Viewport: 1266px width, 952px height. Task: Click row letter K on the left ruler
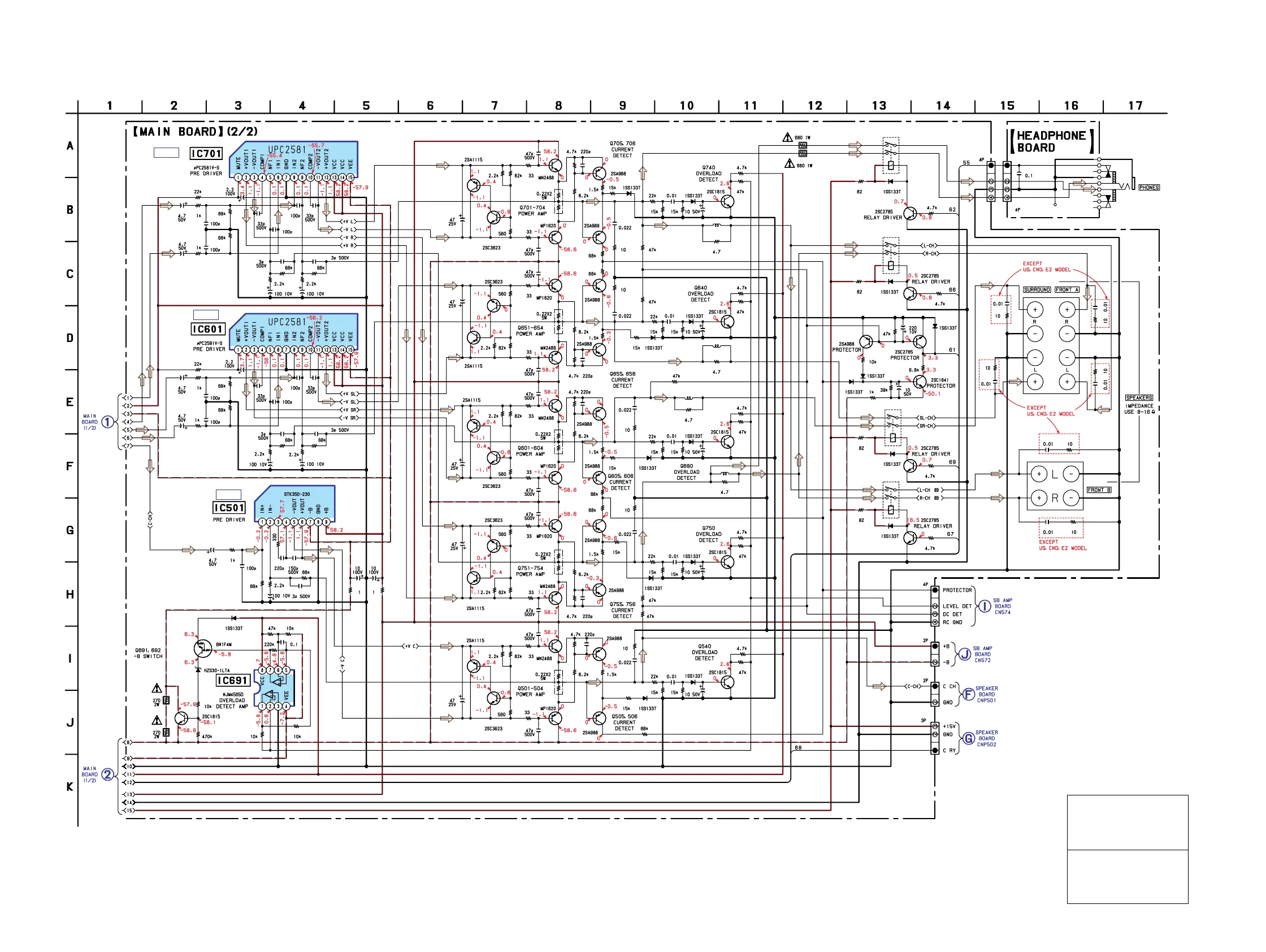(70, 786)
